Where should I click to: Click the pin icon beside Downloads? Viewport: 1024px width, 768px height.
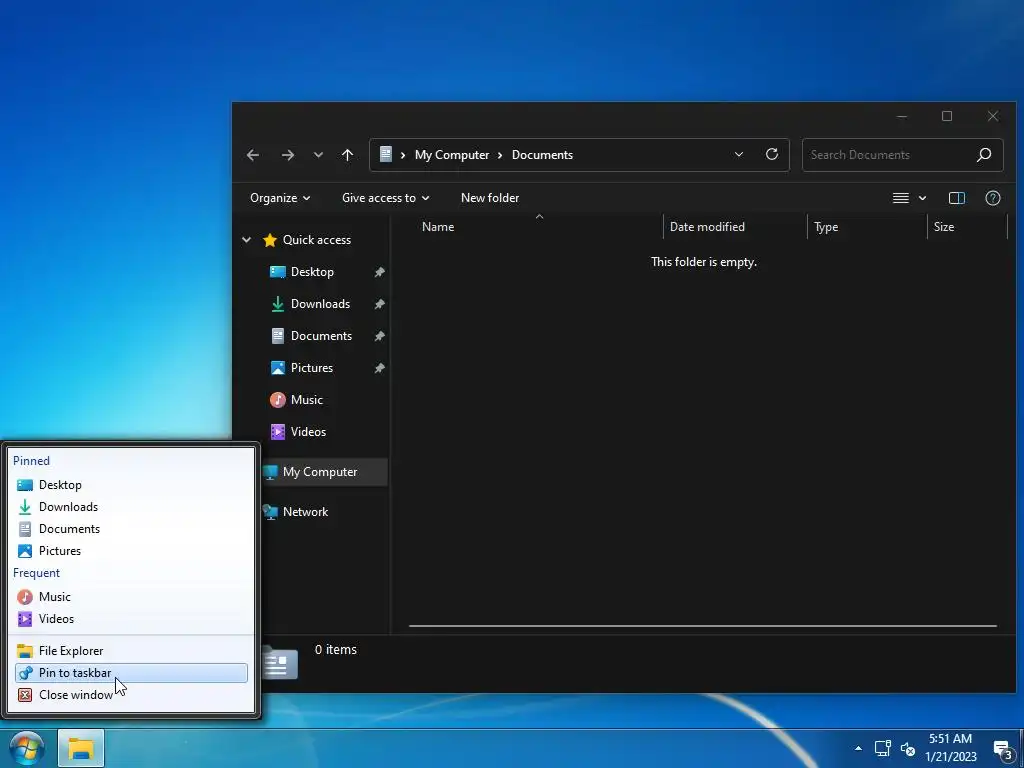[379, 304]
